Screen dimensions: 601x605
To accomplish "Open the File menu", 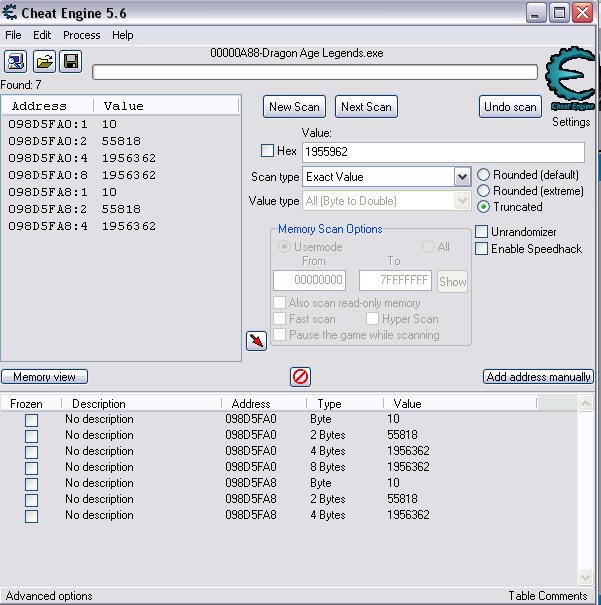I will pos(13,35).
